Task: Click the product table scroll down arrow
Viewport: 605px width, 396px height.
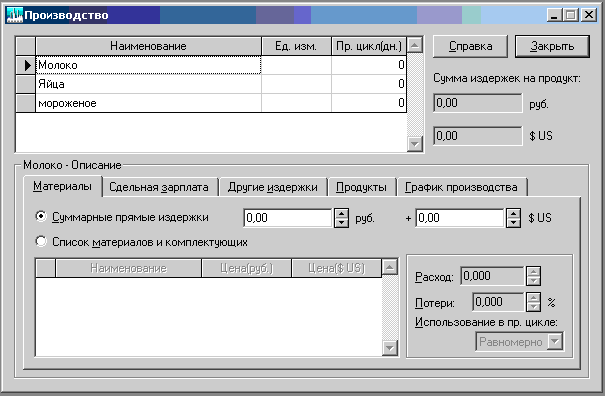Action: (415, 144)
